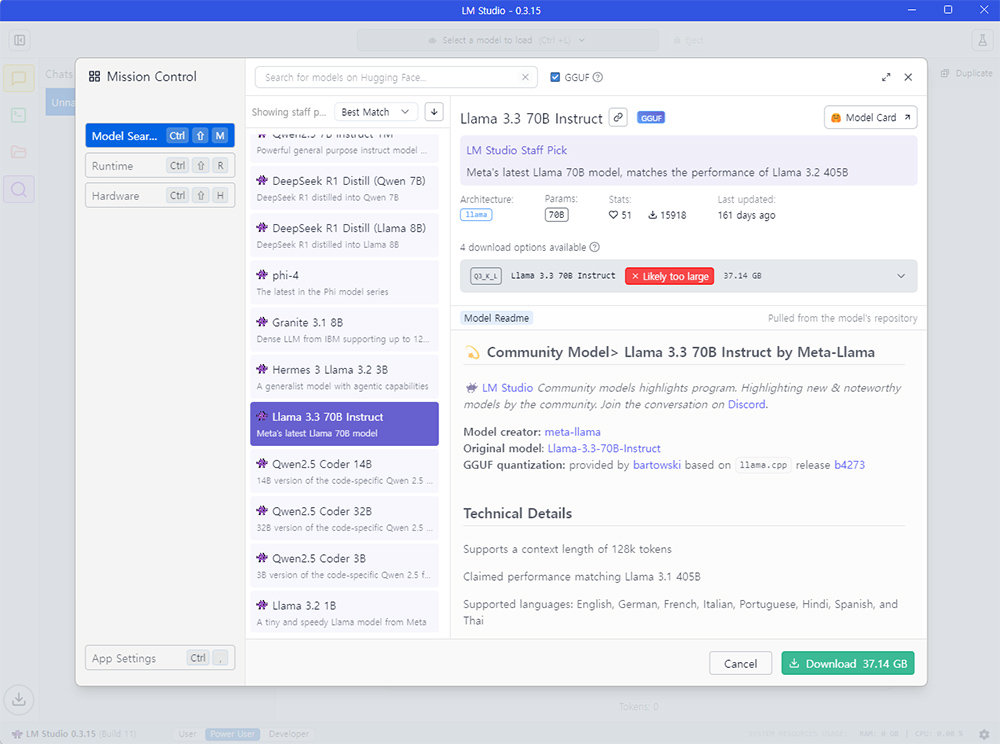Click the GGUF help question mark icon
The width and height of the screenshot is (1000, 744).
tap(598, 77)
